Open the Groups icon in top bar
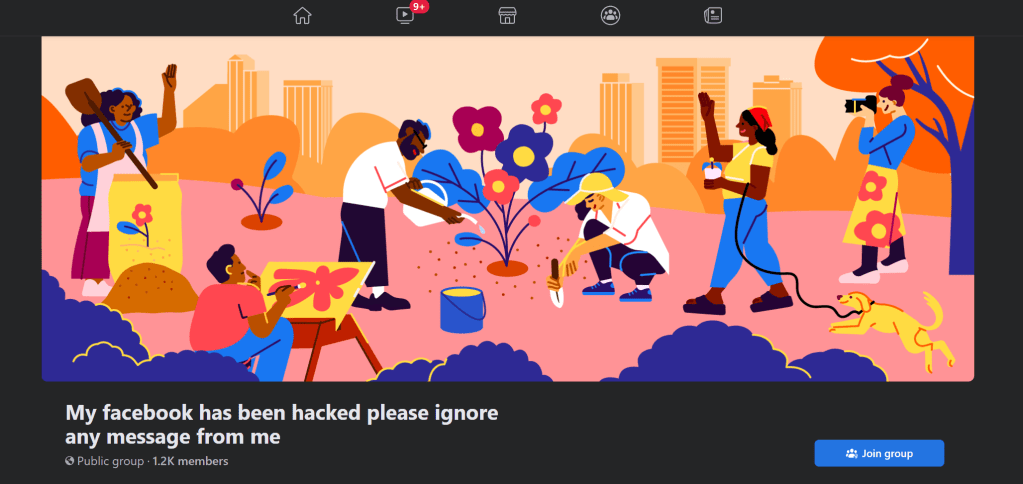Image resolution: width=1023 pixels, height=484 pixels. (610, 16)
